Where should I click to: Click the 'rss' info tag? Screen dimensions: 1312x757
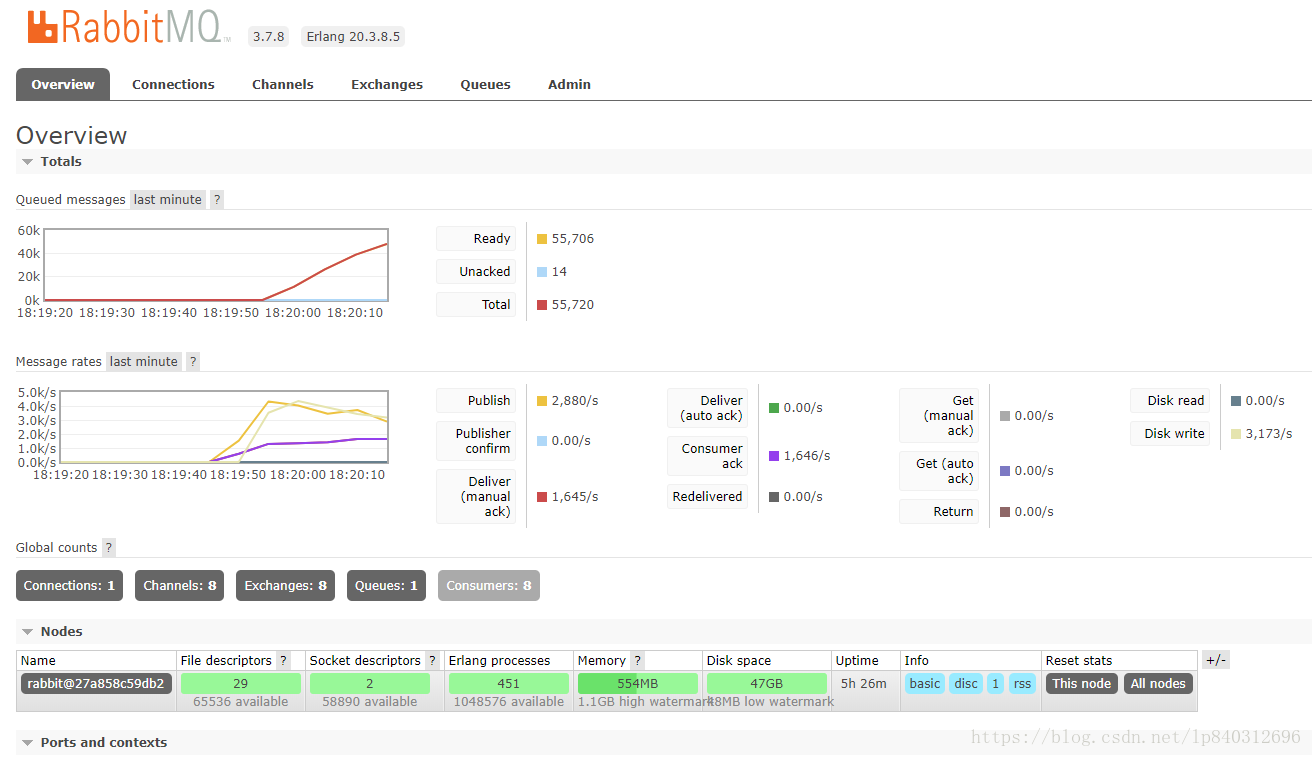1022,683
